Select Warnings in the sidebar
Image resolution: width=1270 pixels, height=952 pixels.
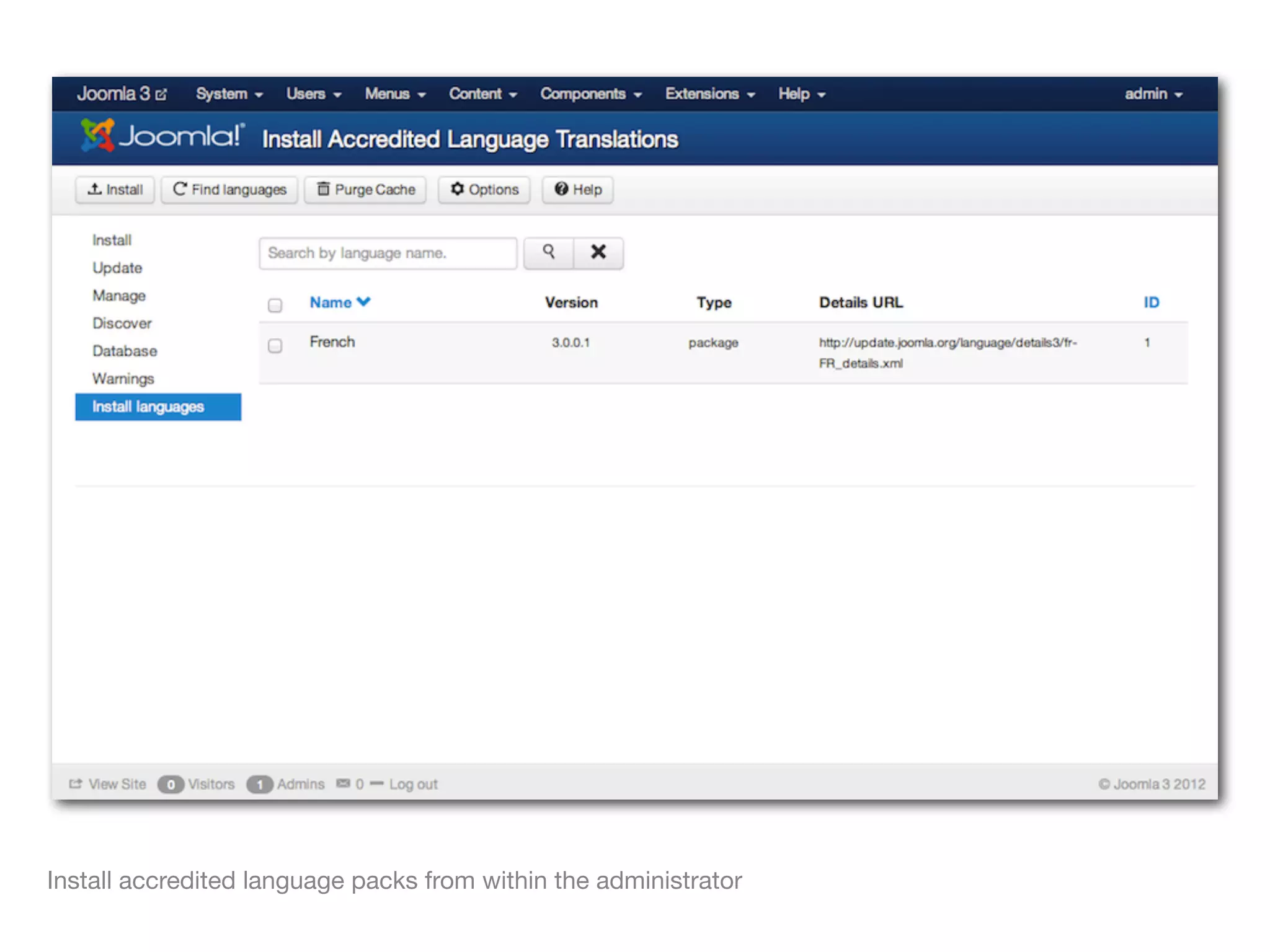[123, 379]
